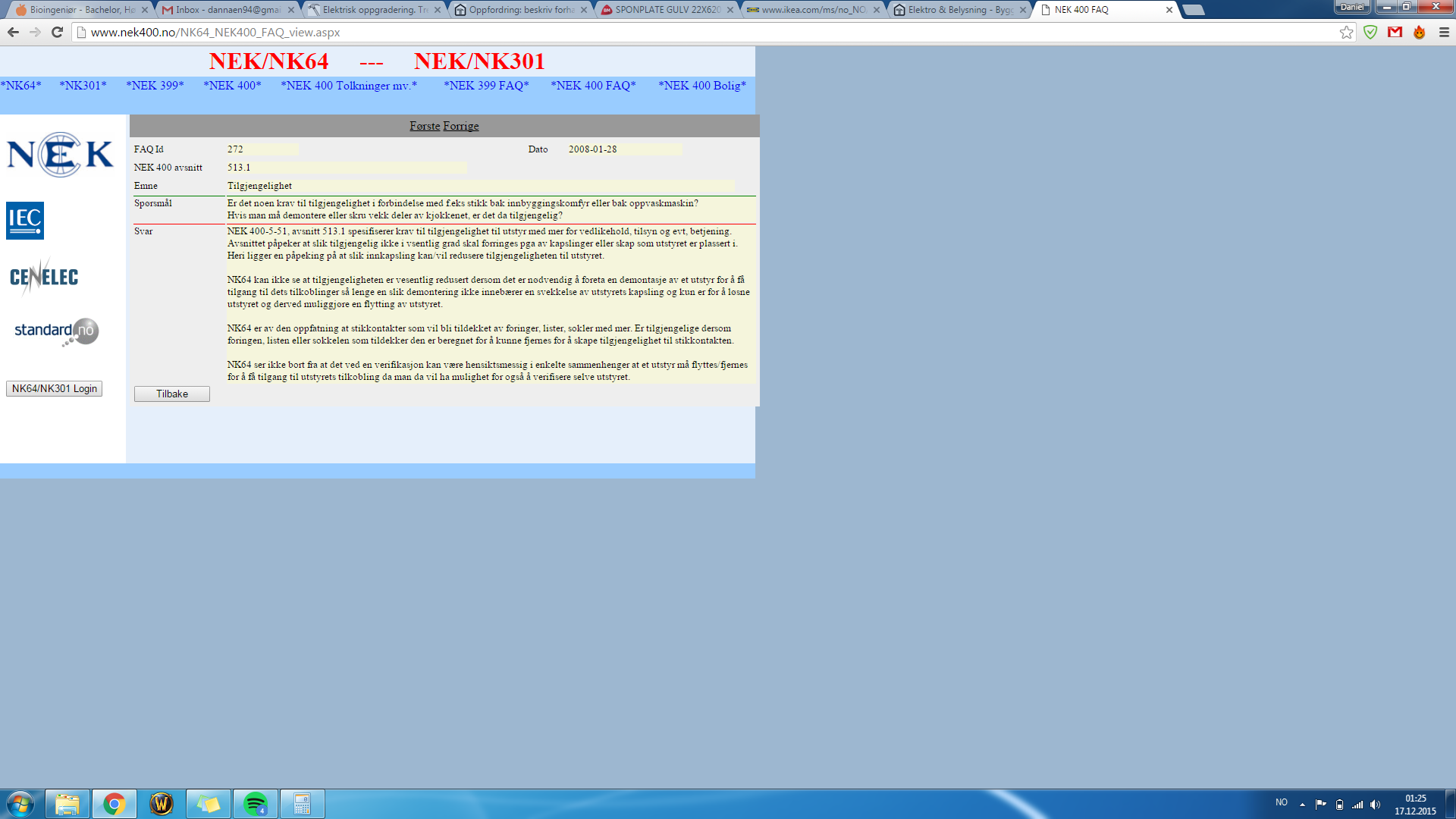1456x819 pixels.
Task: Follow the Forrige link
Action: 461,126
